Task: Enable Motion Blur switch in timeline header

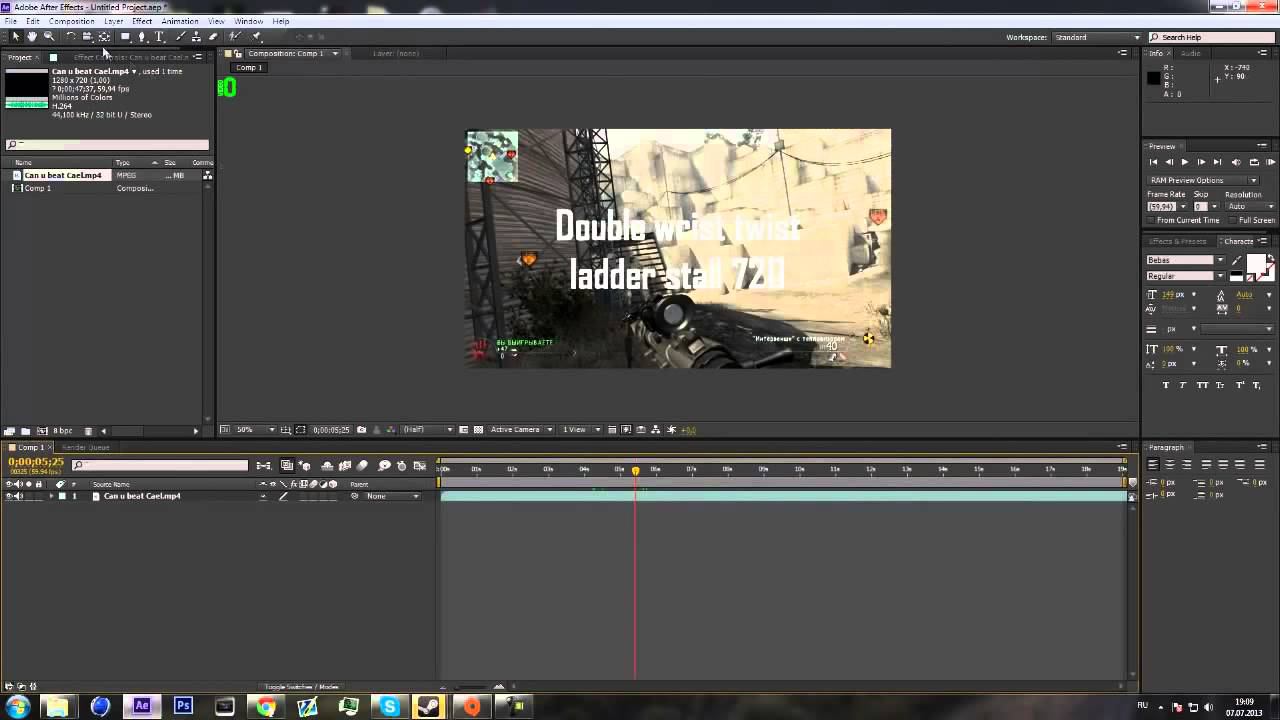Action: click(x=362, y=466)
